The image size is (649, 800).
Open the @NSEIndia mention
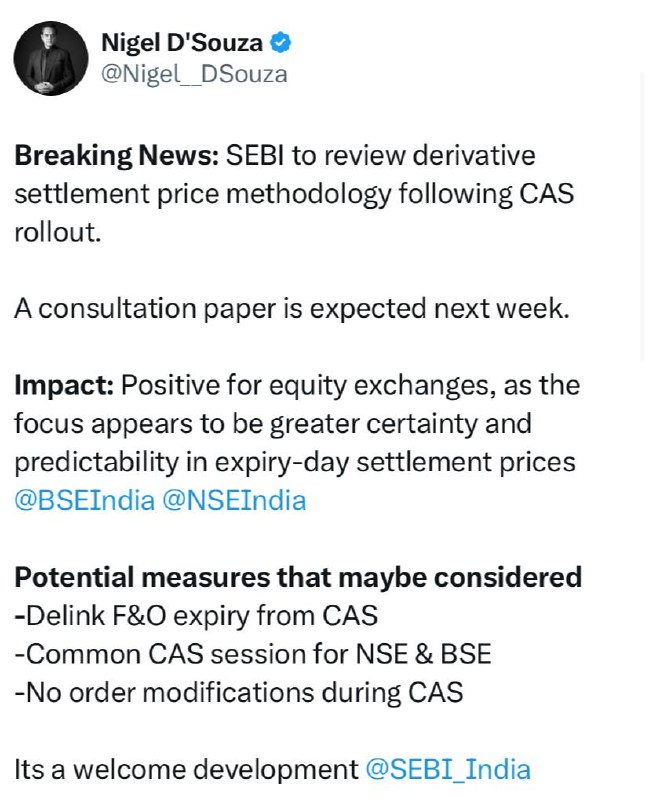(234, 501)
